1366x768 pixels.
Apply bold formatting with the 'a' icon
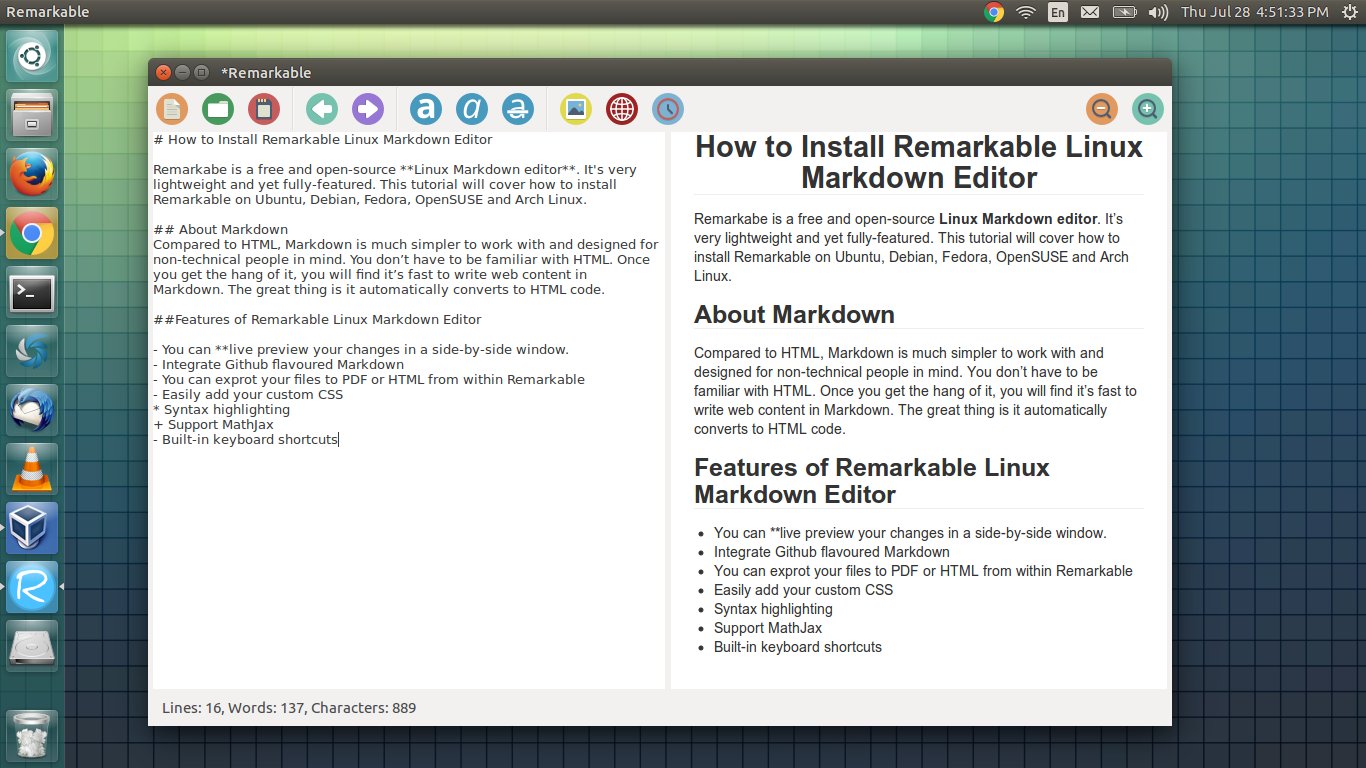[x=426, y=108]
